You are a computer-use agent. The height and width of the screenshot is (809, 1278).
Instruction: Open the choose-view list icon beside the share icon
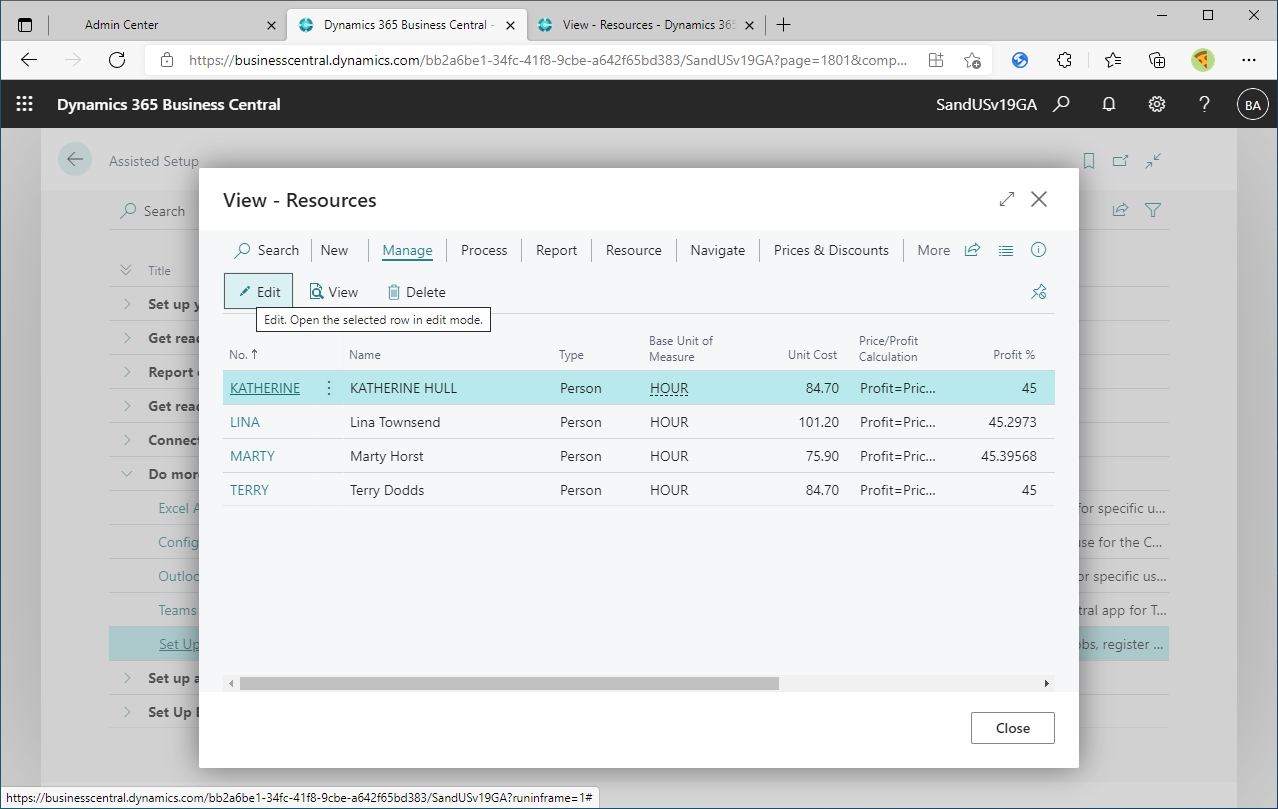(1006, 250)
